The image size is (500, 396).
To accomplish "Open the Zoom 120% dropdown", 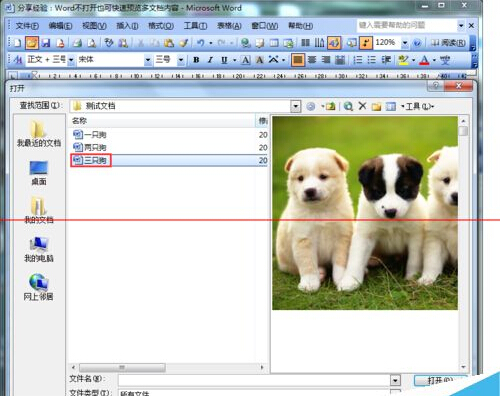I will click(x=405, y=43).
